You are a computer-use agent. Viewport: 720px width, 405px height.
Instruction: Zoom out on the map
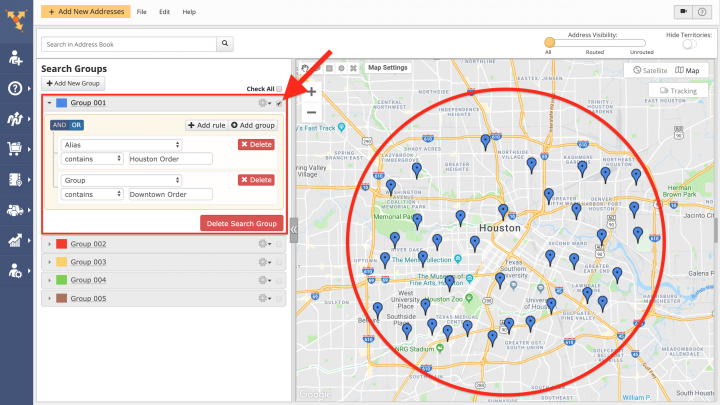pos(311,112)
